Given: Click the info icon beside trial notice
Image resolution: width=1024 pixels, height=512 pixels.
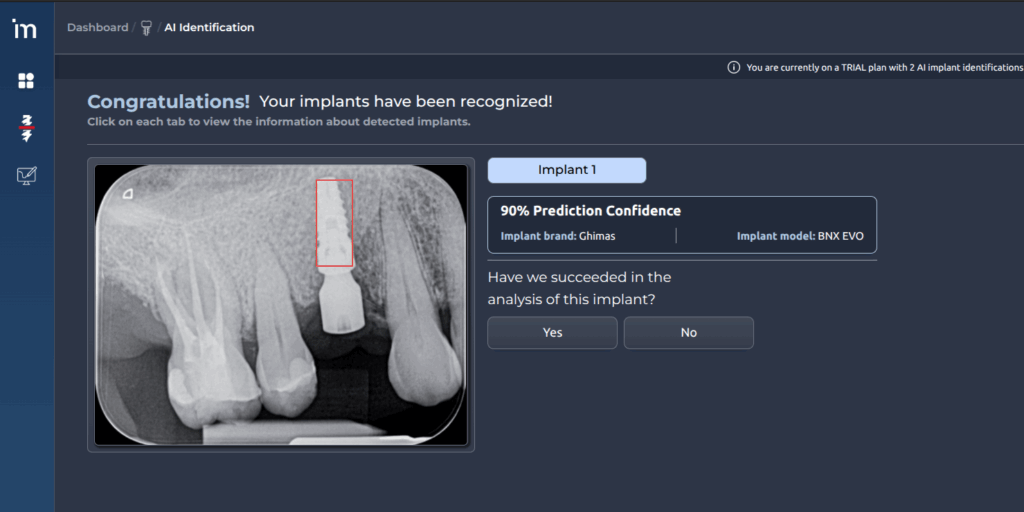Looking at the screenshot, I should 734,67.
